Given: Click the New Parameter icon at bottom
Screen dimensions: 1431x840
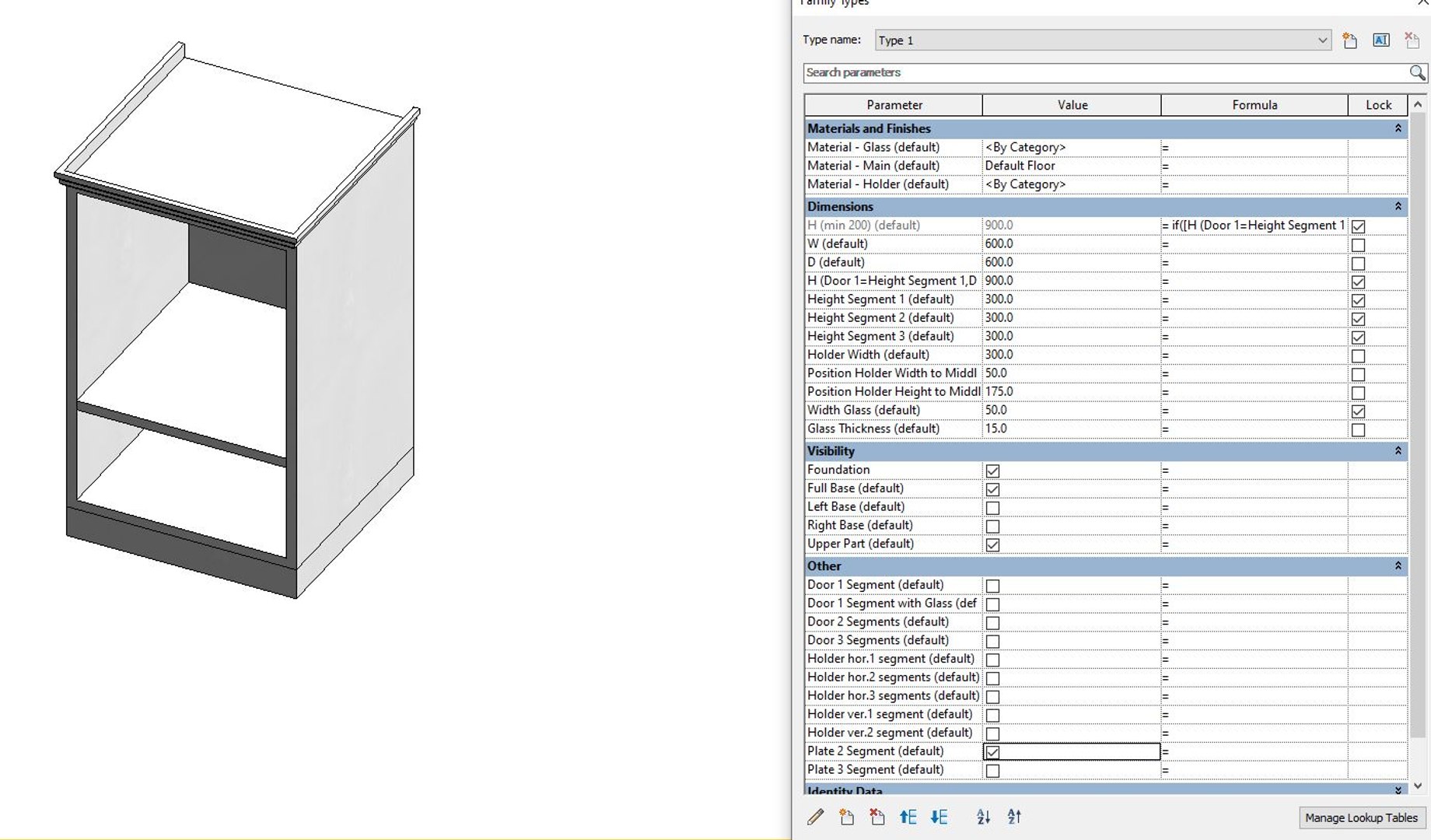Looking at the screenshot, I should (x=846, y=817).
